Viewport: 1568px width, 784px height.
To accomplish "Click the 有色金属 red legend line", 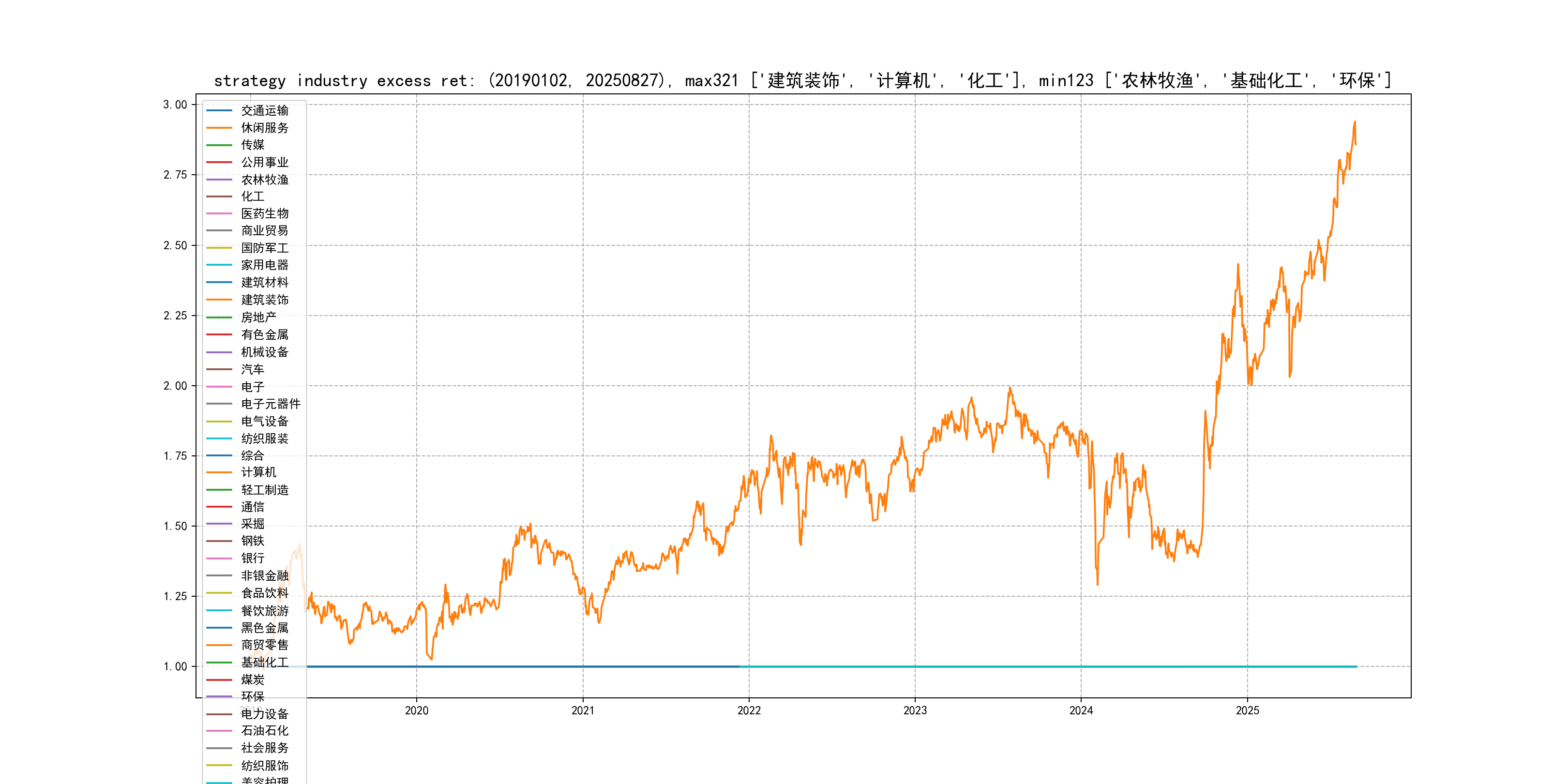I will (x=219, y=334).
